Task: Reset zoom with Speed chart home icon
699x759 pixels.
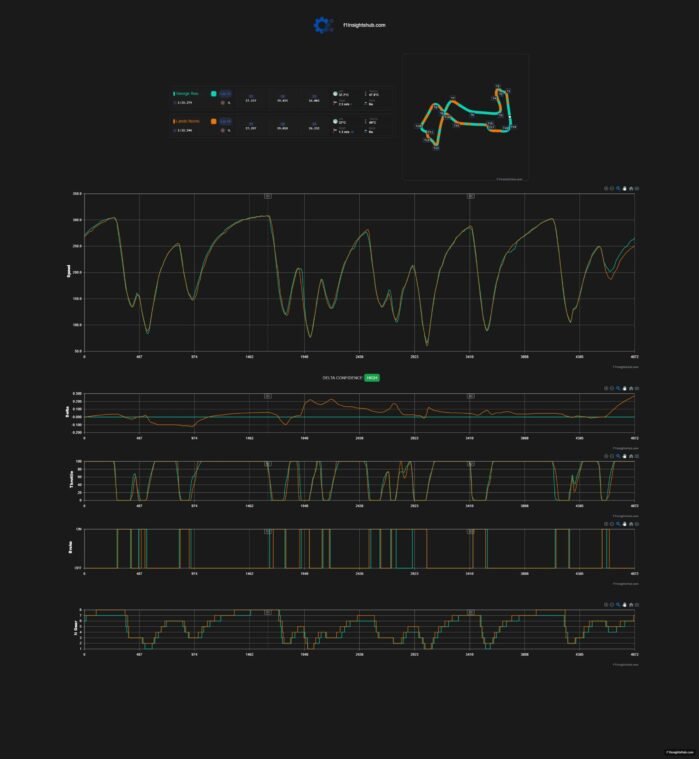Action: [631, 188]
